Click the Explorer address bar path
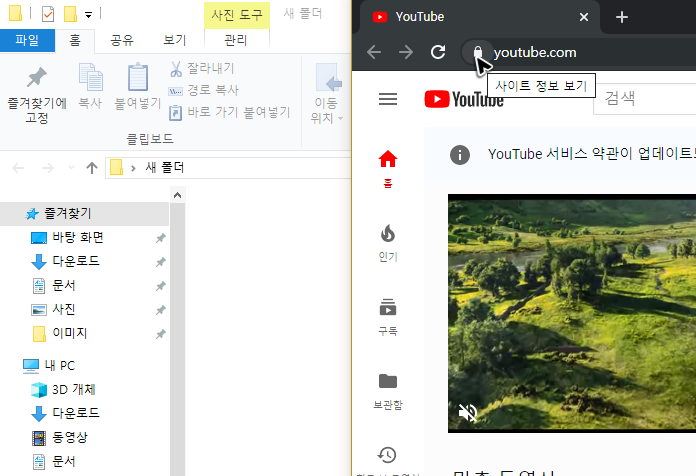 coord(229,168)
